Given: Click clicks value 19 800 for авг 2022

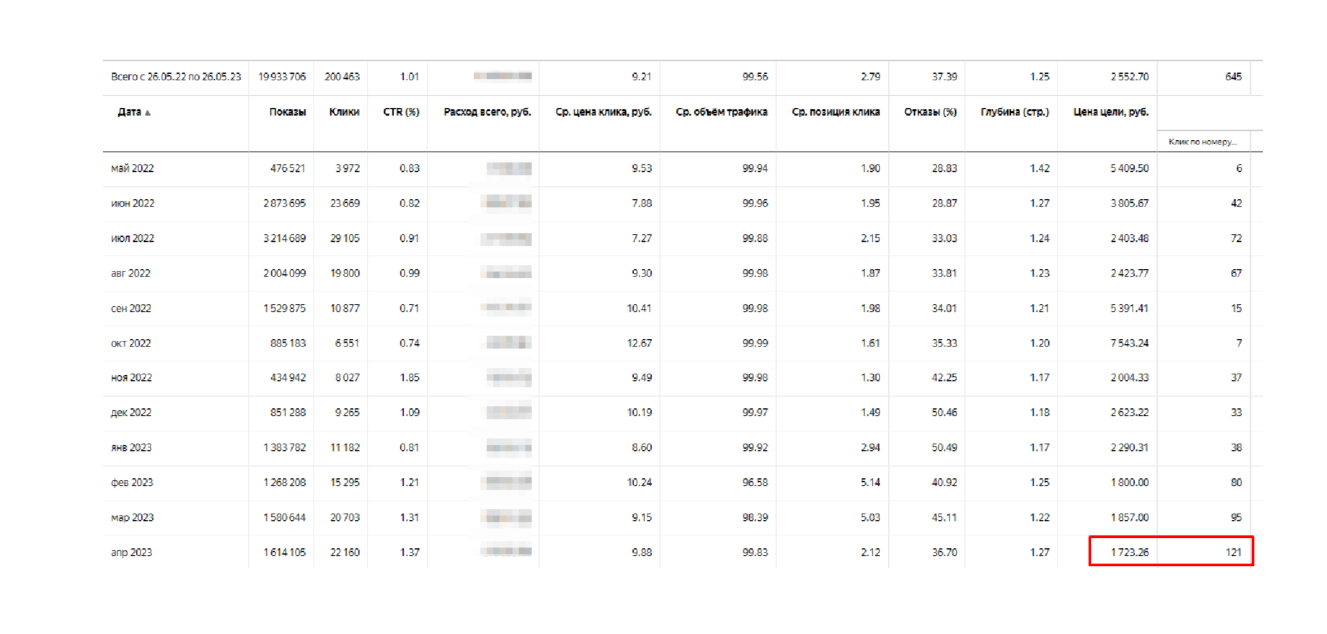Looking at the screenshot, I should click(345, 273).
